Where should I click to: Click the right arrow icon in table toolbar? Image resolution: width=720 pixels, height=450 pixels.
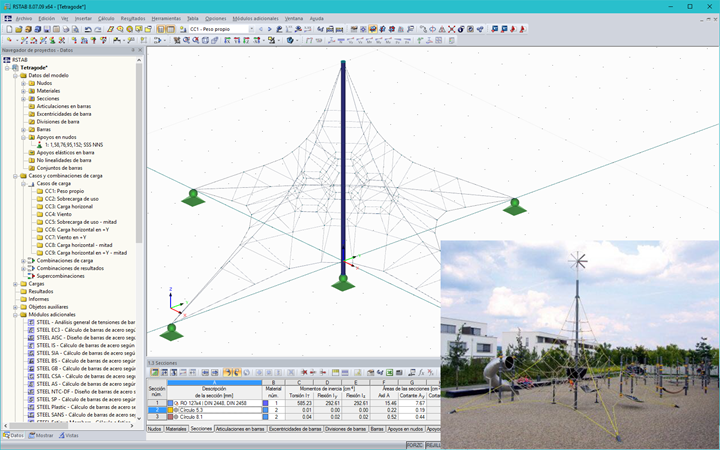214,372
